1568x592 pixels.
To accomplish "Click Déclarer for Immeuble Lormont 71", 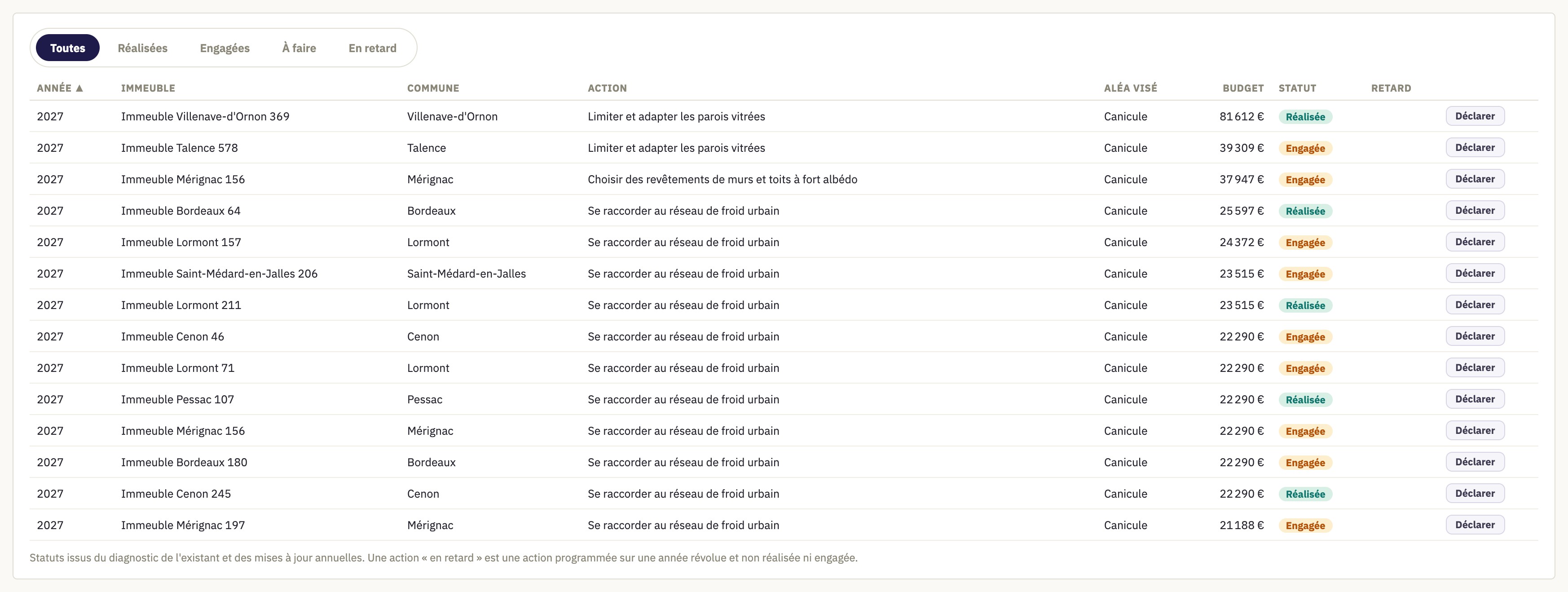I will coord(1475,368).
